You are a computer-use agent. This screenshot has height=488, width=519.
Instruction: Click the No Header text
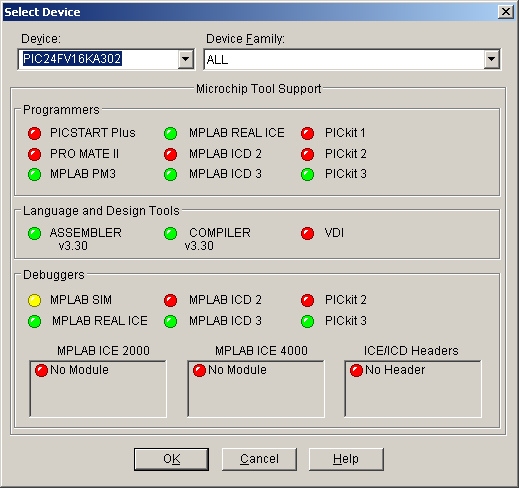pos(395,370)
